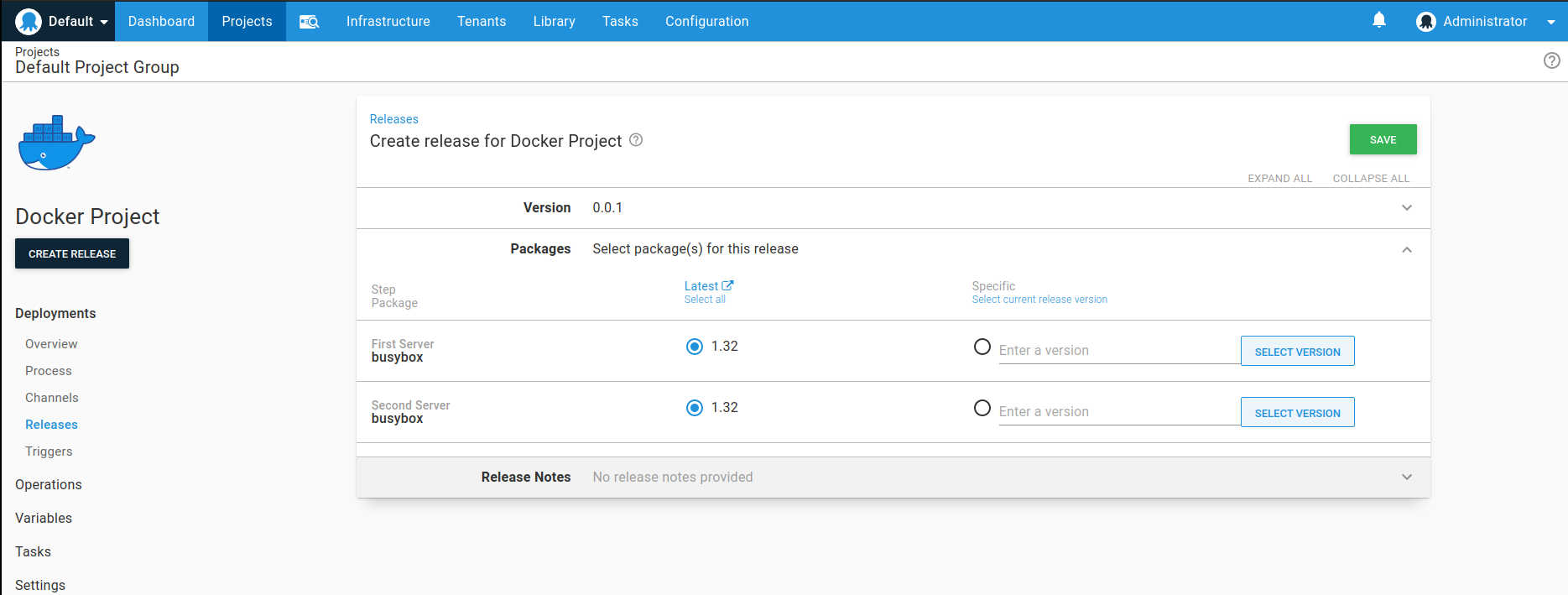Select latest 1.32 for First Server busybox

[x=695, y=347]
